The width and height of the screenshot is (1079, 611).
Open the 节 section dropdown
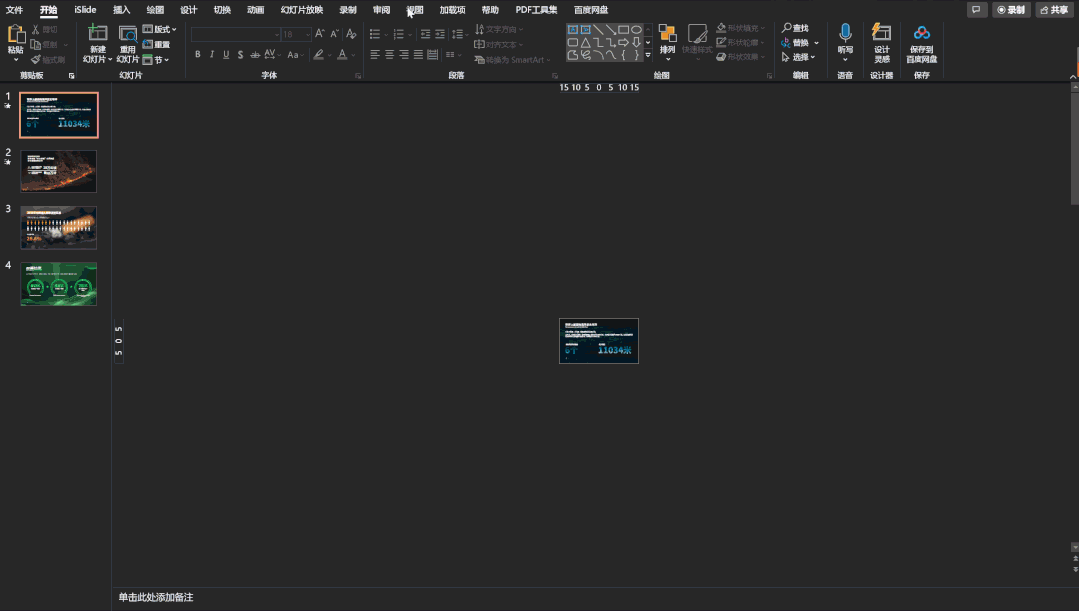click(156, 60)
